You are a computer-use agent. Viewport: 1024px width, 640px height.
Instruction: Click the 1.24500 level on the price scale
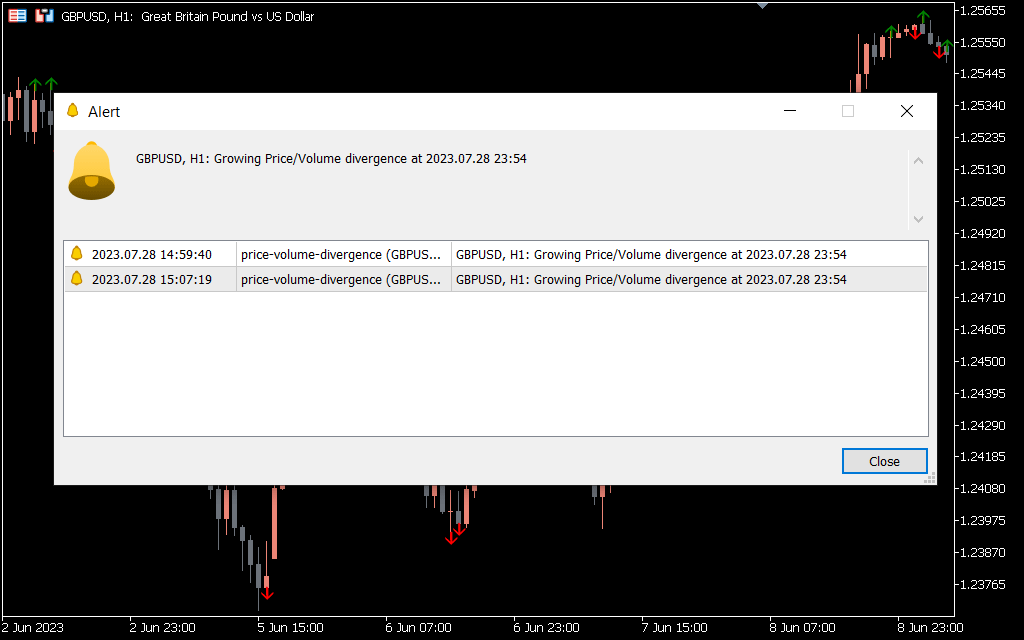[980, 361]
